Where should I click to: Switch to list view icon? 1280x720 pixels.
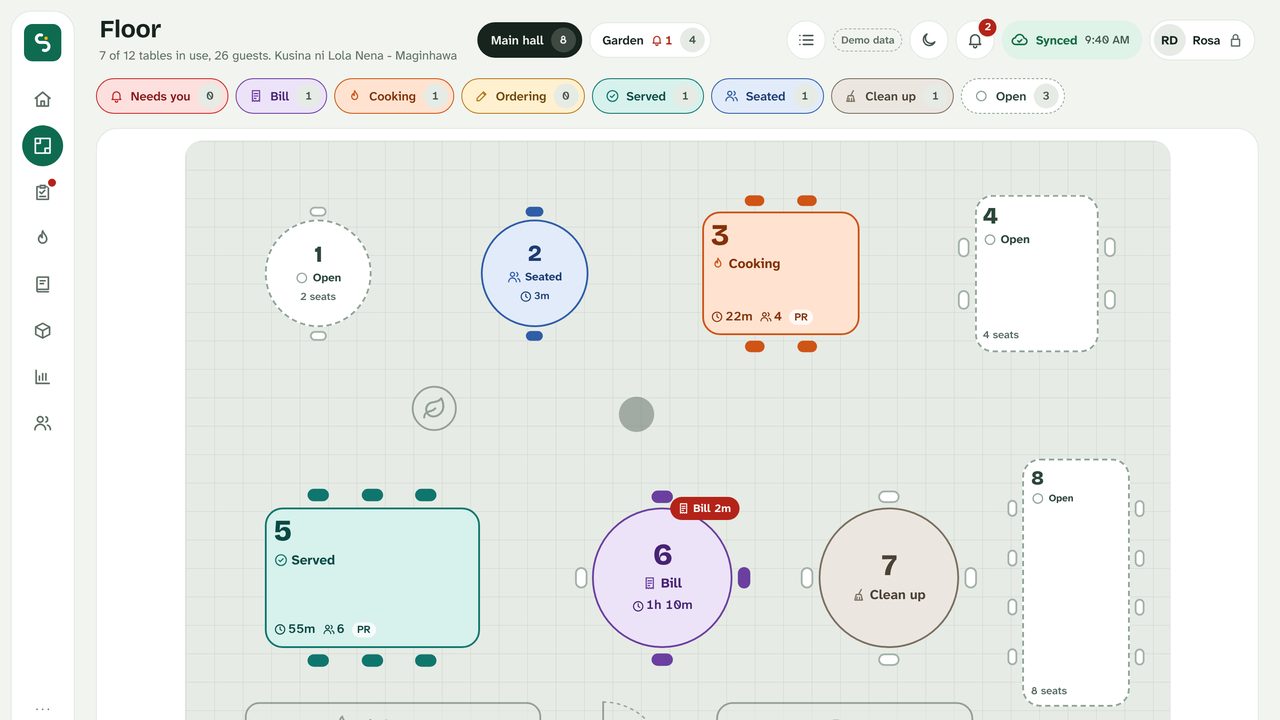(806, 40)
